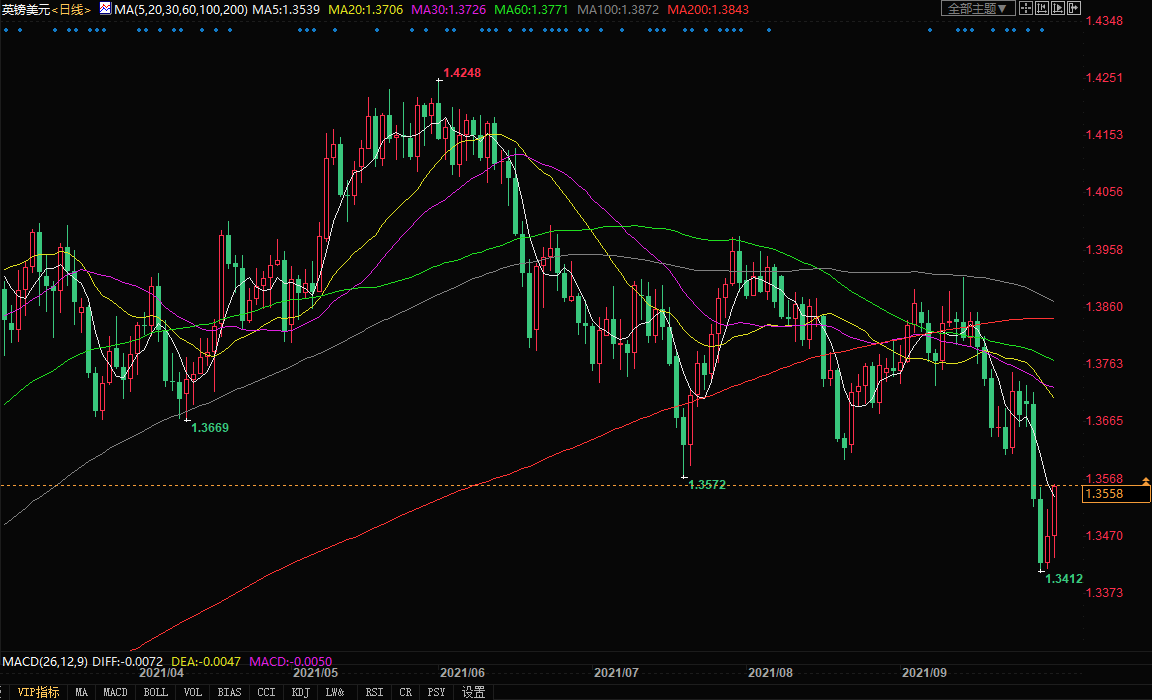1152x700 pixels.
Task: Click the chart playback icon
Action: tap(1058, 8)
